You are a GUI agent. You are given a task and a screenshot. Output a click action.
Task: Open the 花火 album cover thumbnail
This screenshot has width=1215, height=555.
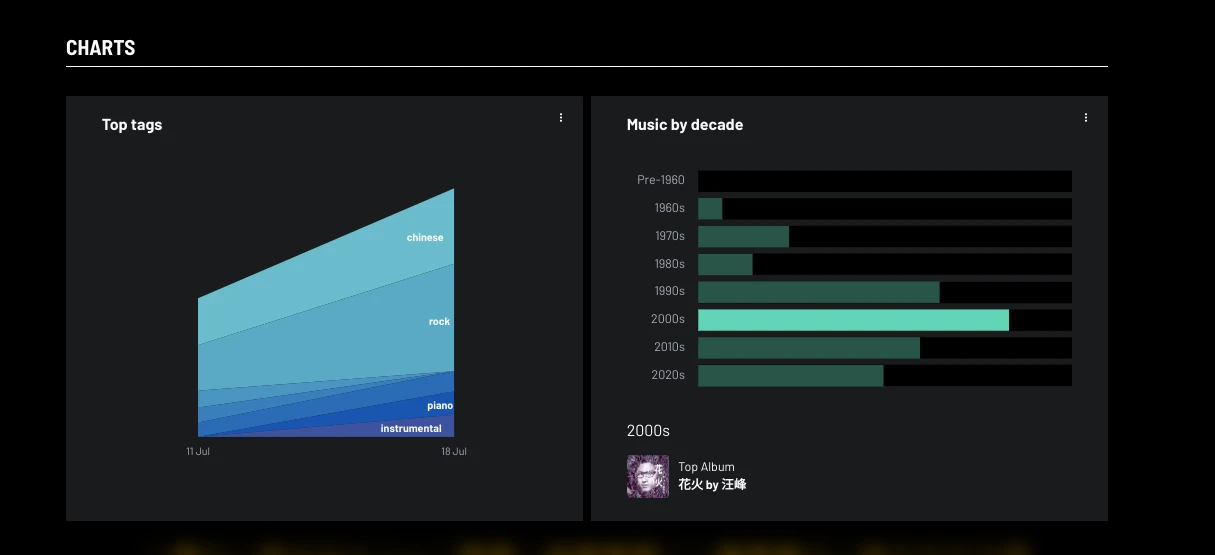tap(648, 477)
